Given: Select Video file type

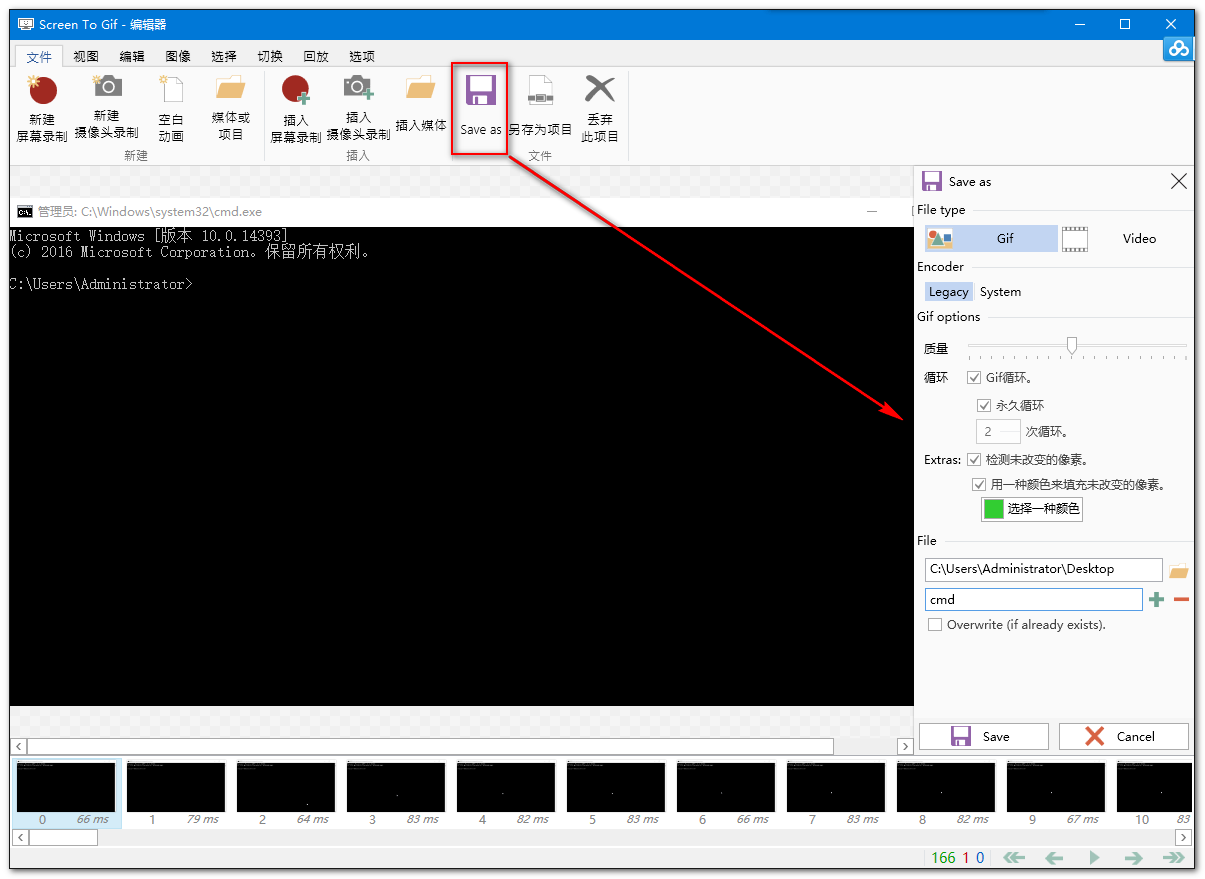Looking at the screenshot, I should pyautogui.click(x=1125, y=238).
